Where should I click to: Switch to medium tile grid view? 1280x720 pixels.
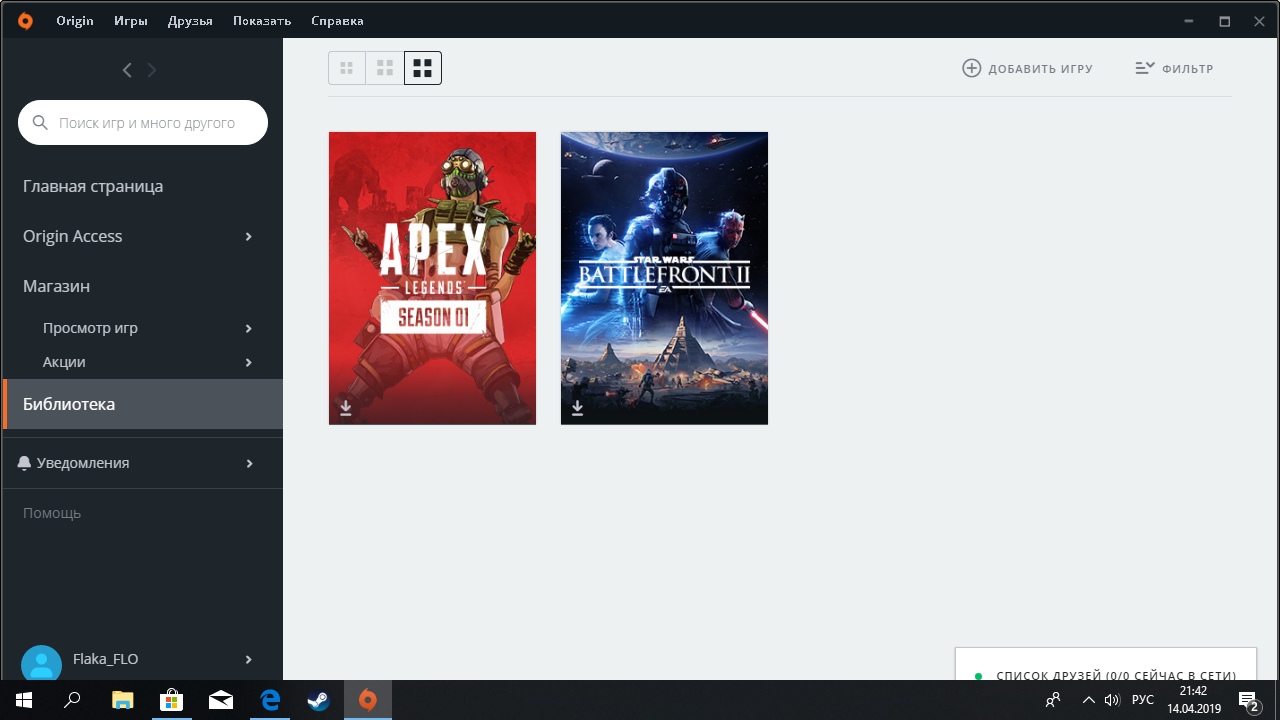384,68
